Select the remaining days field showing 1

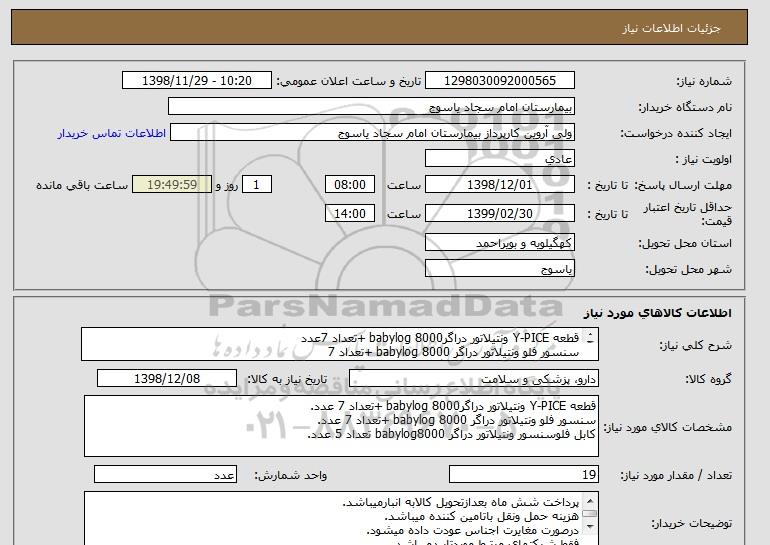pyautogui.click(x=256, y=185)
